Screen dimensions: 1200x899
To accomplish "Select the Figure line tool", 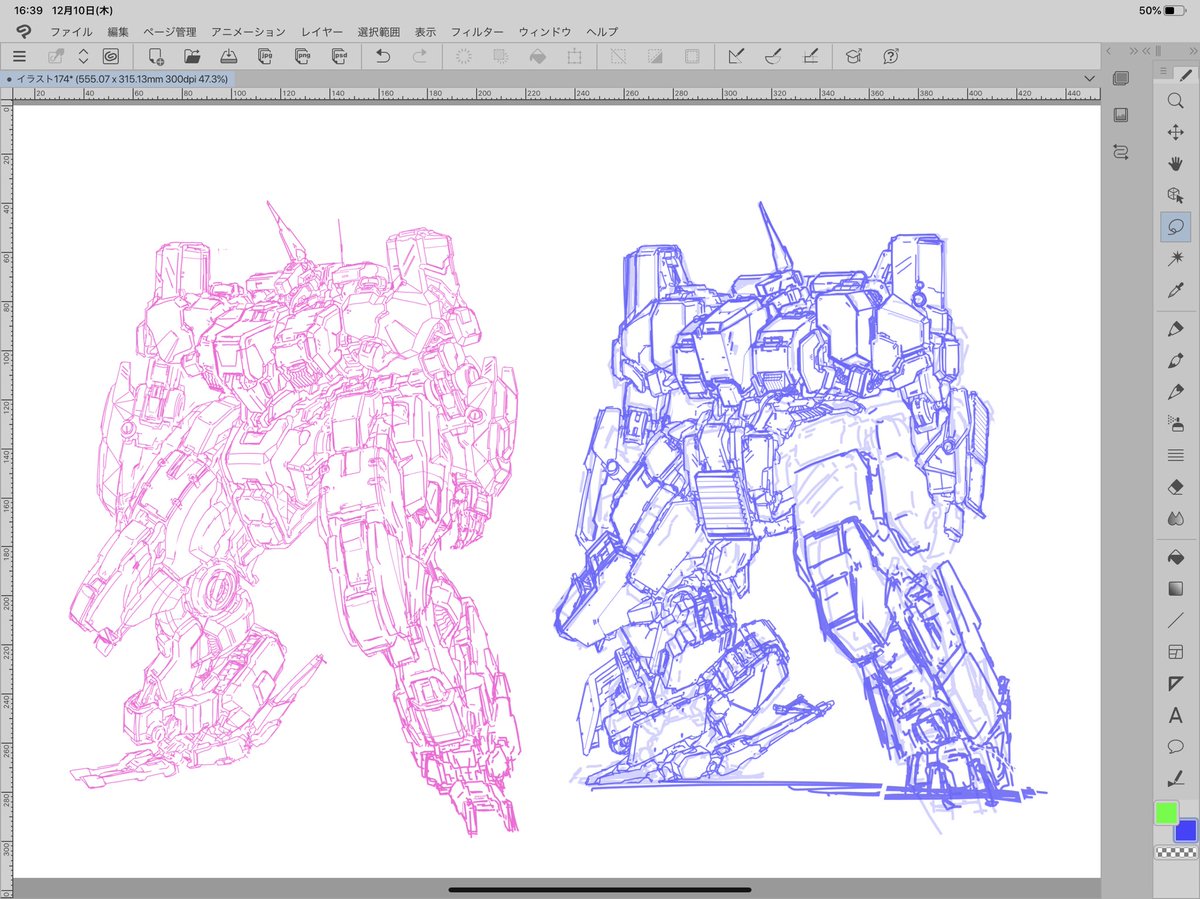I will [1175, 620].
